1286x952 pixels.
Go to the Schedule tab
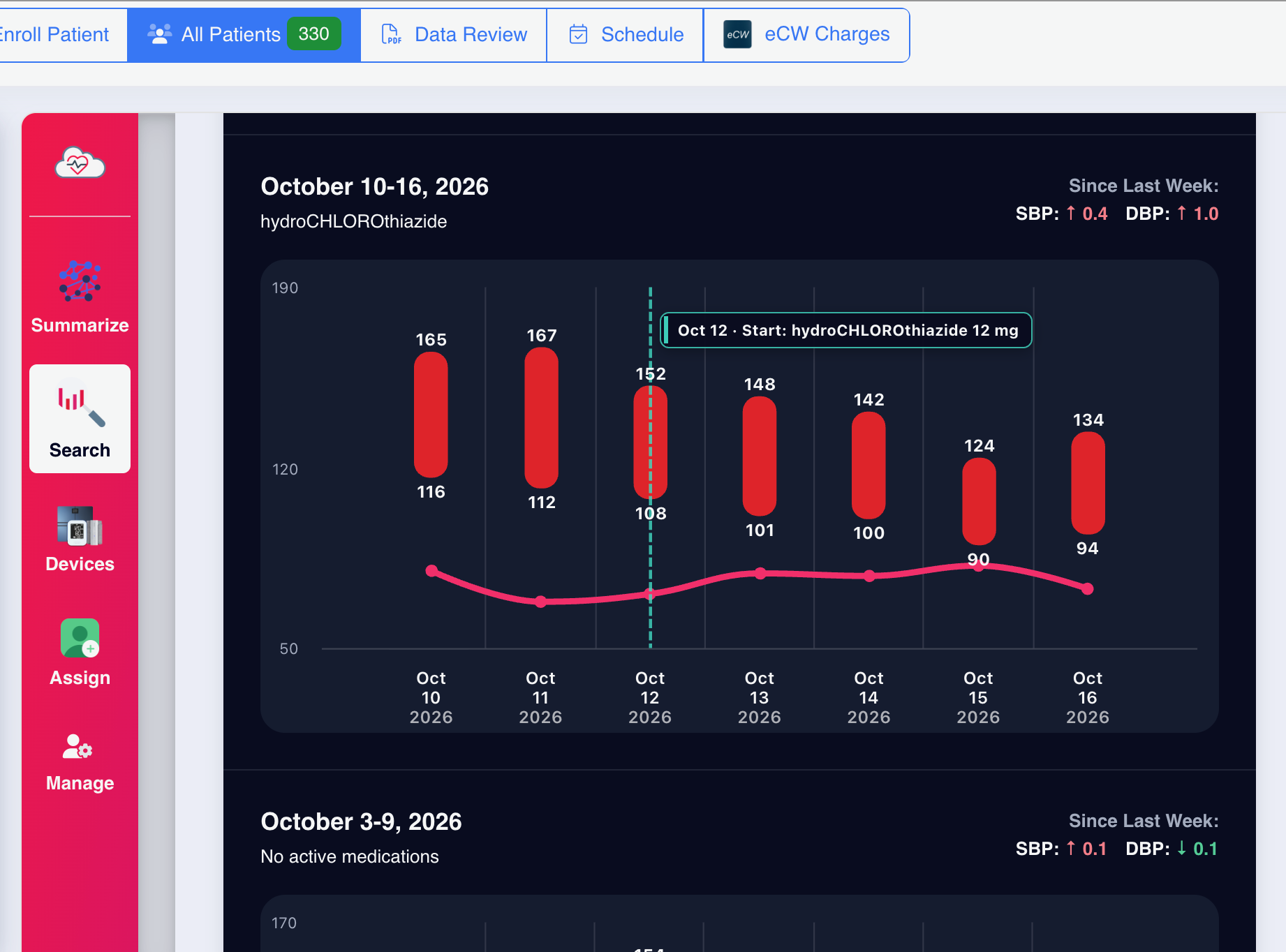click(x=626, y=35)
